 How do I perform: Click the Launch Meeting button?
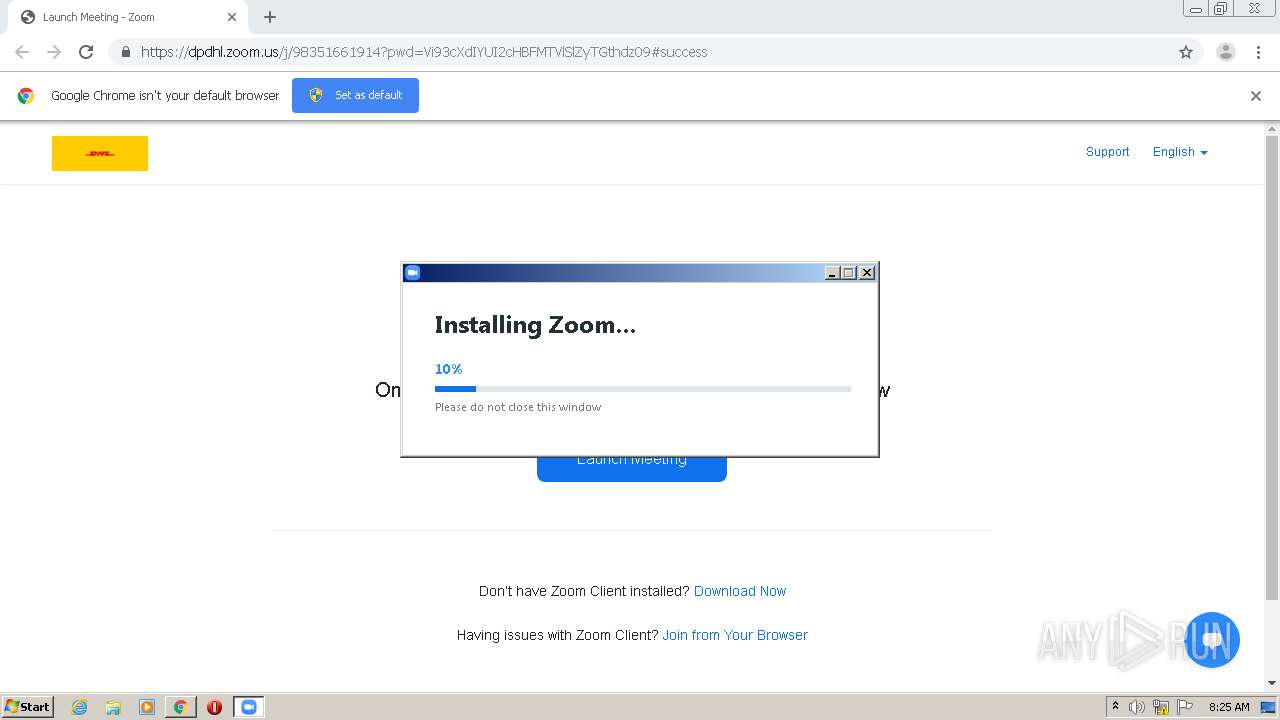[632, 468]
